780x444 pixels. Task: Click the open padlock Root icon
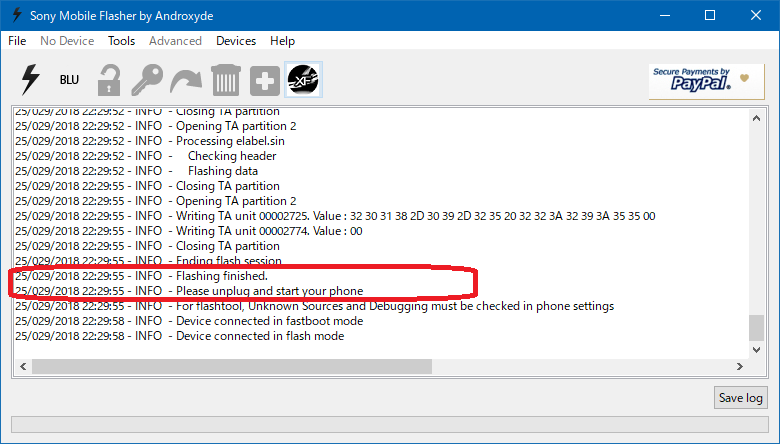point(108,80)
